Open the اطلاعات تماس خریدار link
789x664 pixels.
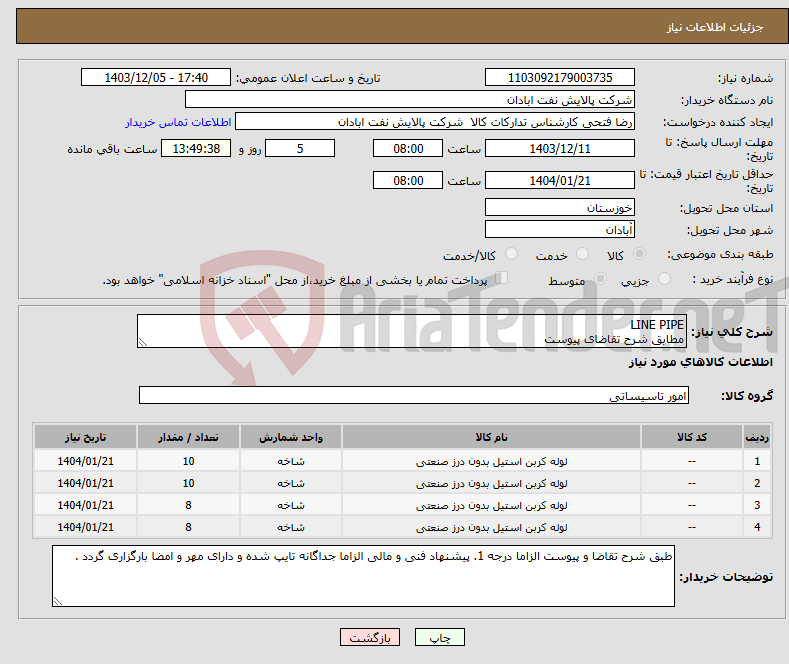point(178,122)
